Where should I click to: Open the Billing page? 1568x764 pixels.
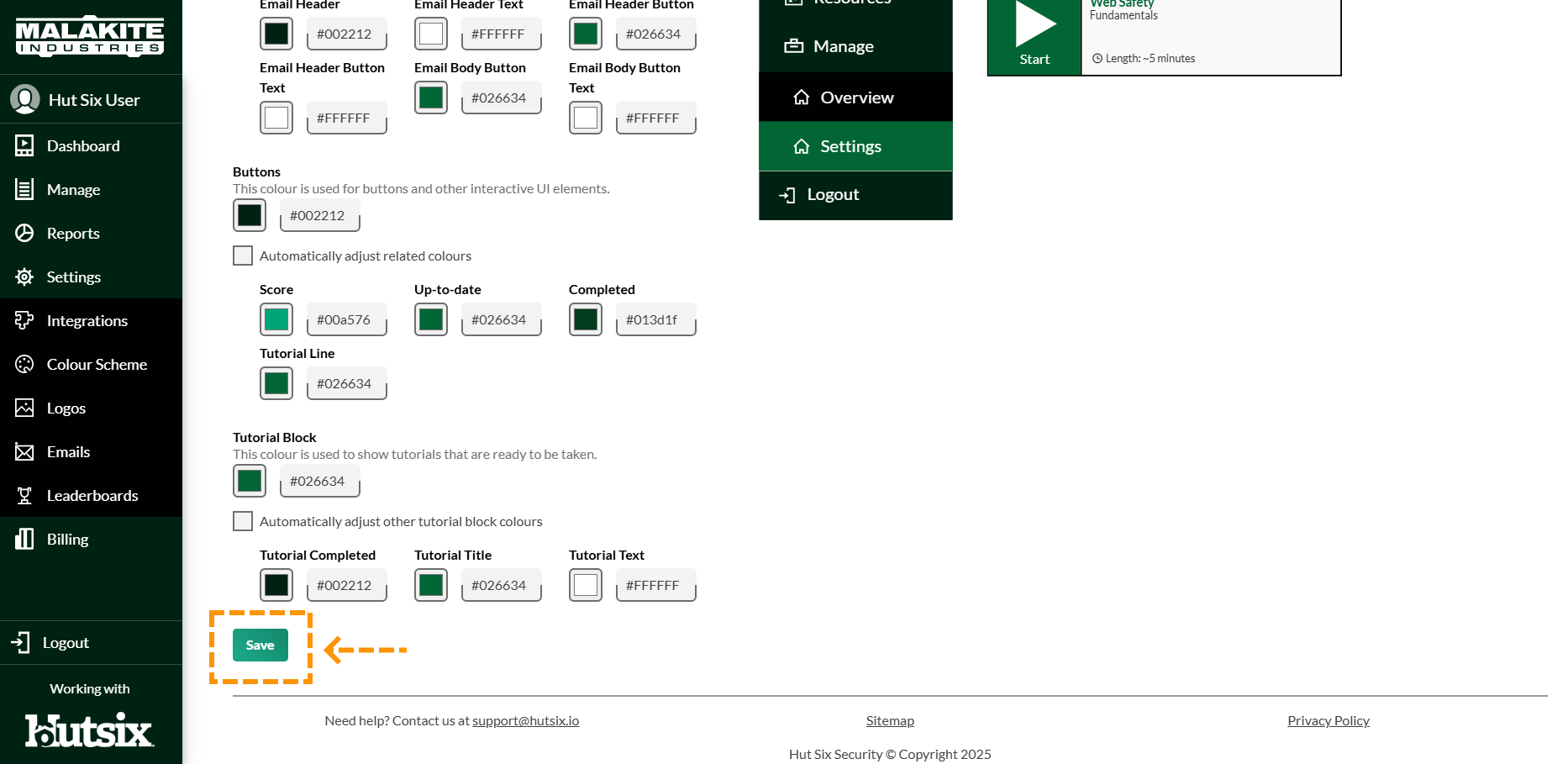click(91, 539)
